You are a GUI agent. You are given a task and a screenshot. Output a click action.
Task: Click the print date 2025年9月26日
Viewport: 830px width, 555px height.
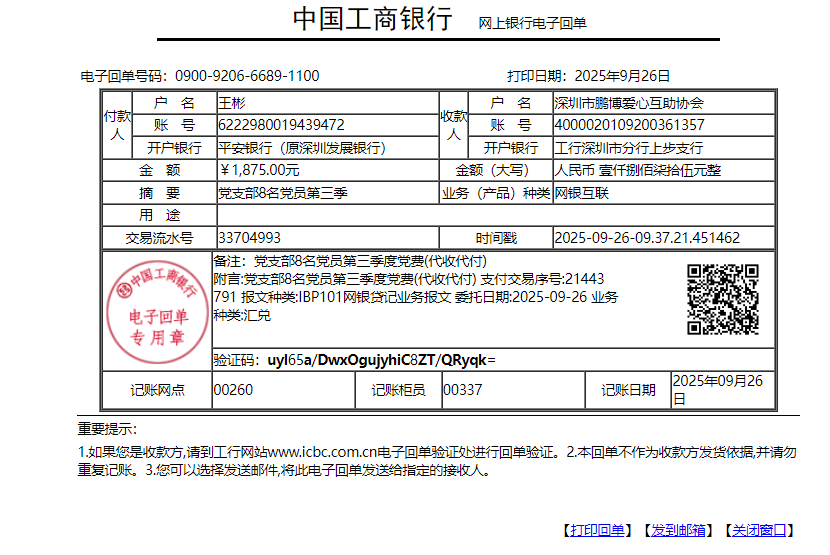(x=622, y=76)
